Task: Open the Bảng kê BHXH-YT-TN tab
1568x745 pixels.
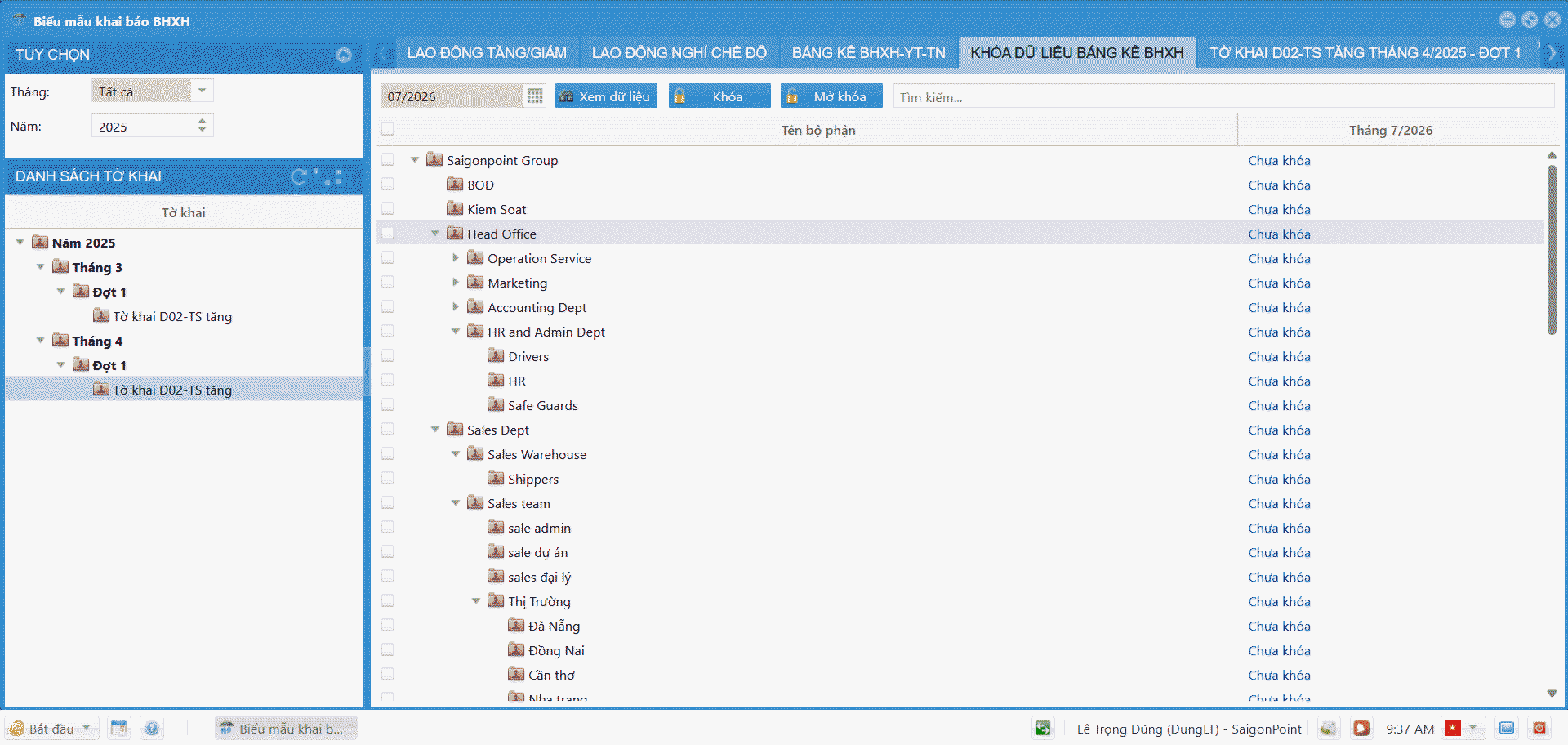Action: pyautogui.click(x=868, y=53)
